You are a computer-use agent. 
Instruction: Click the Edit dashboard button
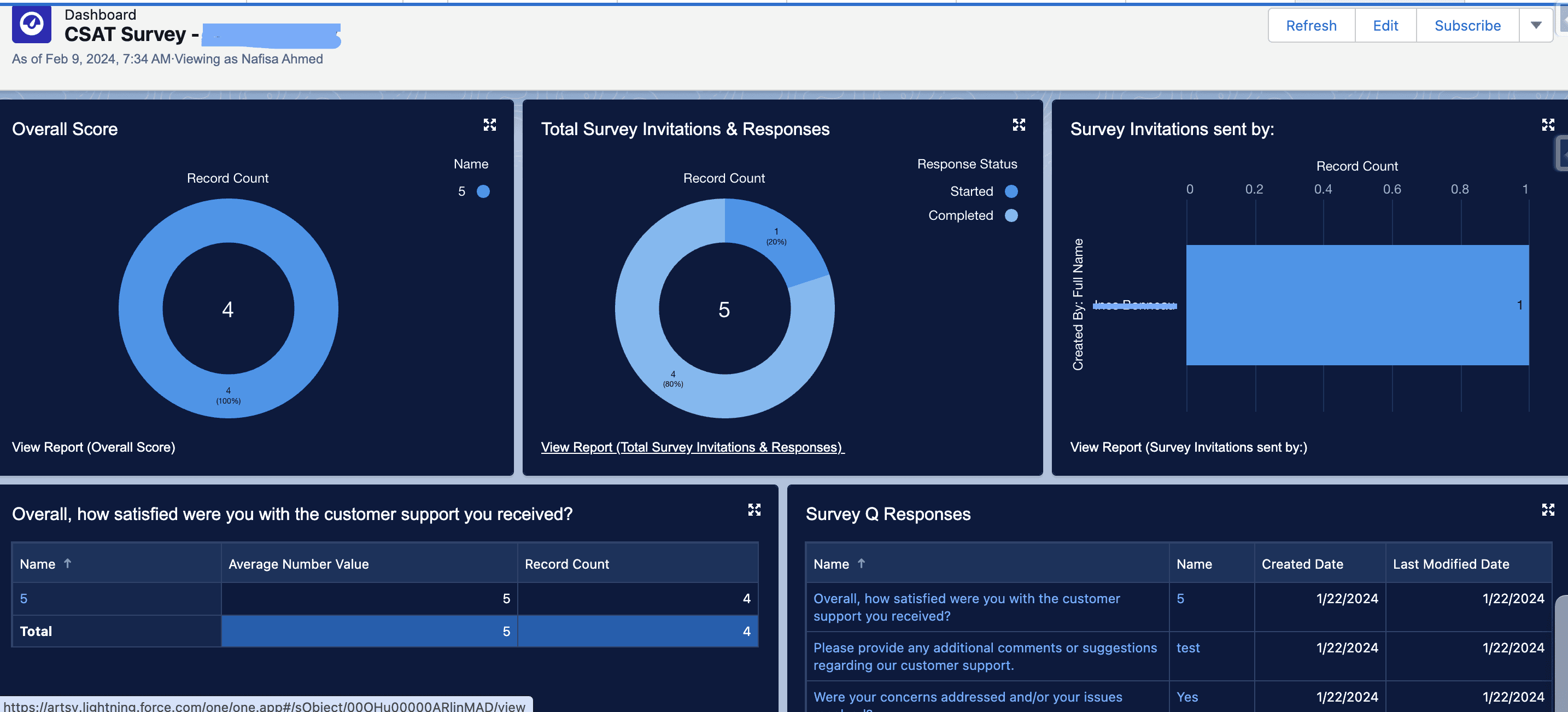1385,26
